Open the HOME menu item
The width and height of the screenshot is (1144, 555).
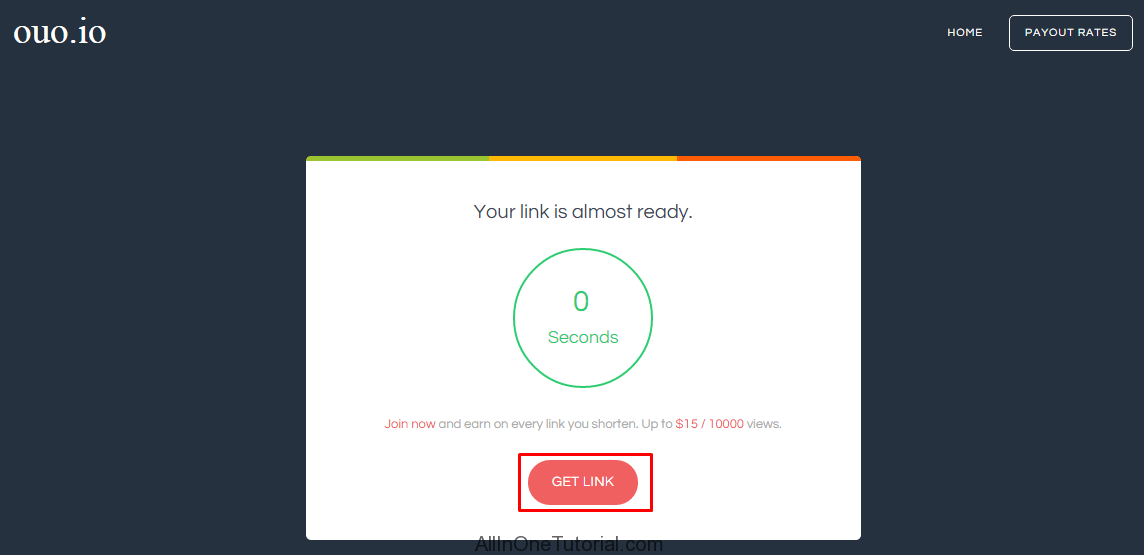pyautogui.click(x=965, y=33)
